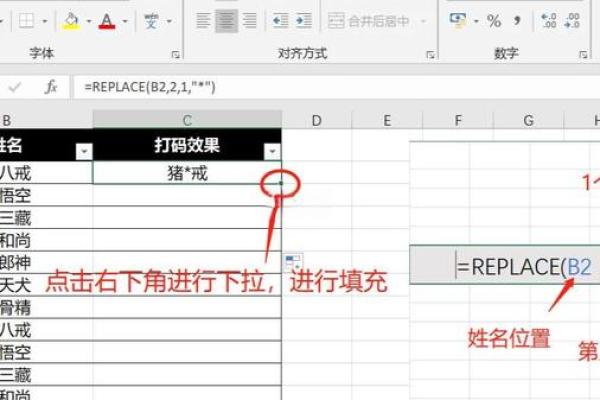Select the name cell ending 骨精
600x400 pixels.
[46, 307]
